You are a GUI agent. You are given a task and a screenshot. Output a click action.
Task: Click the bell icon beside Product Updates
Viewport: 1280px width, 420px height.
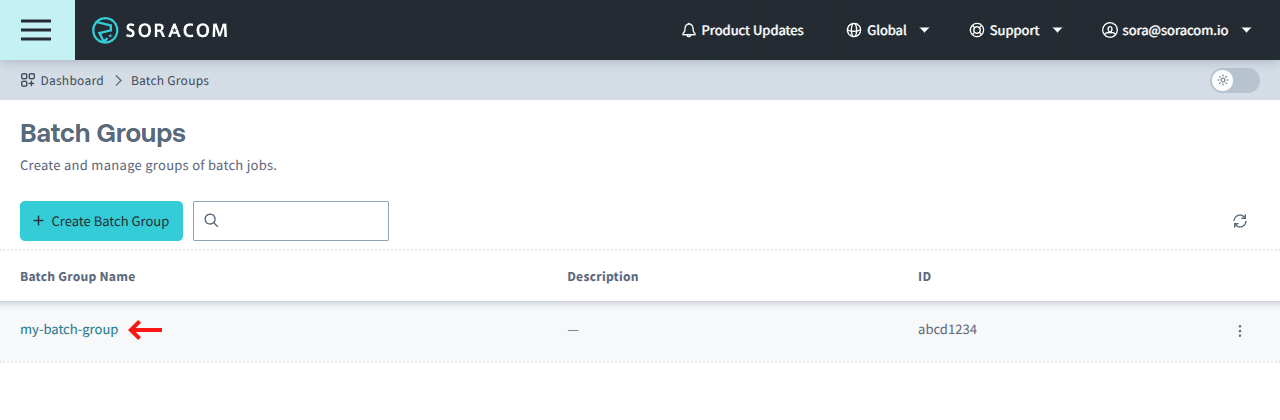(689, 30)
